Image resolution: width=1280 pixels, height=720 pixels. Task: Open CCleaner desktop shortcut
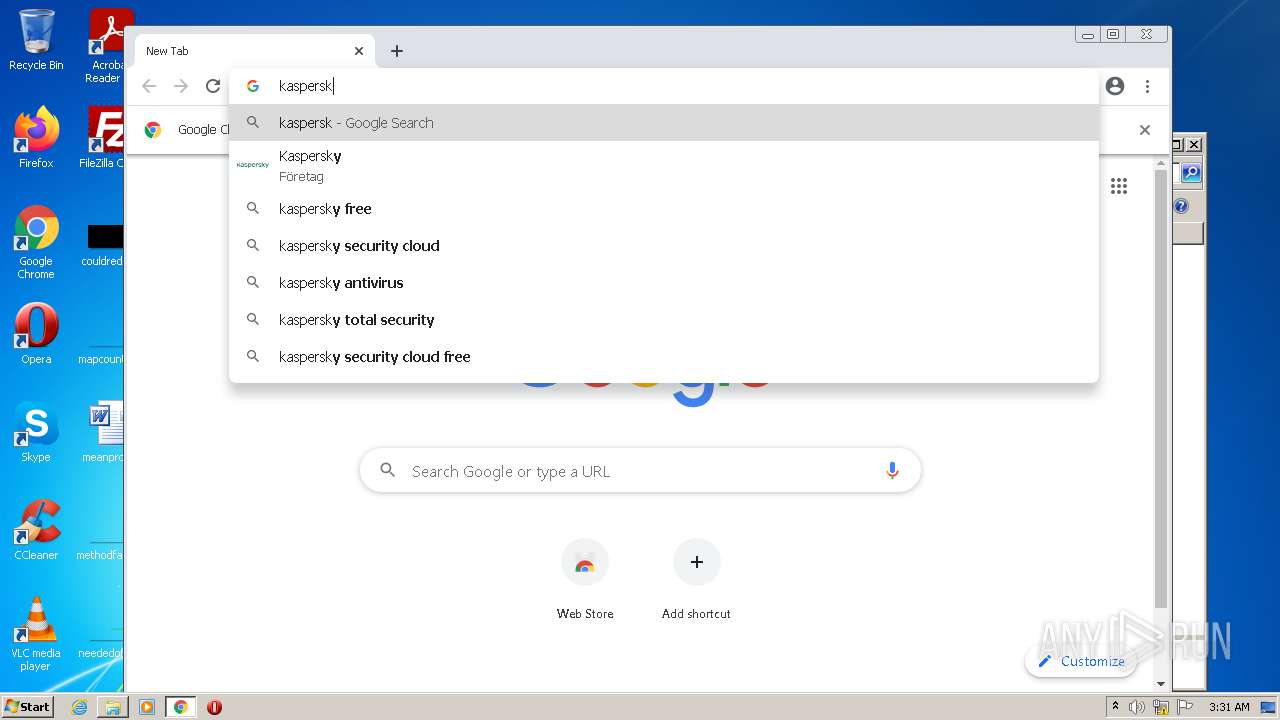tap(36, 530)
